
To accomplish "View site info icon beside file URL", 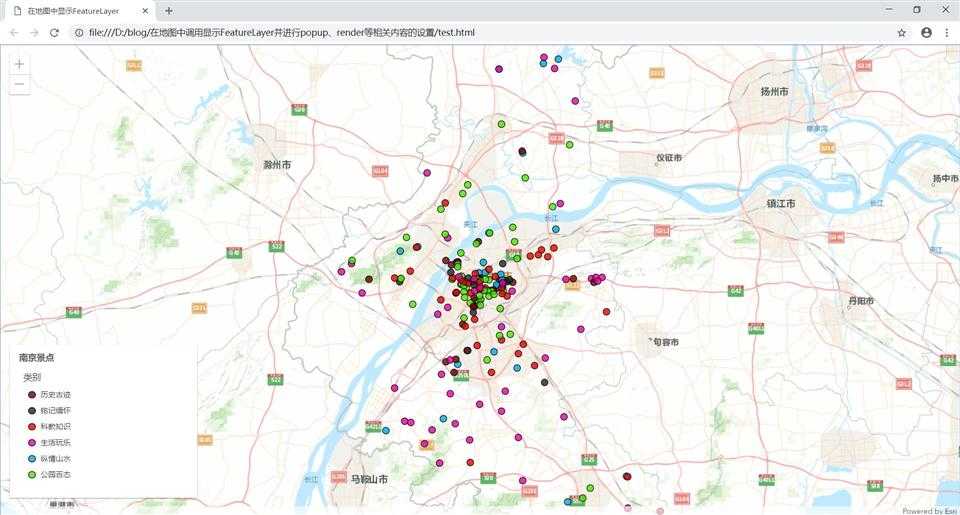I will click(79, 32).
